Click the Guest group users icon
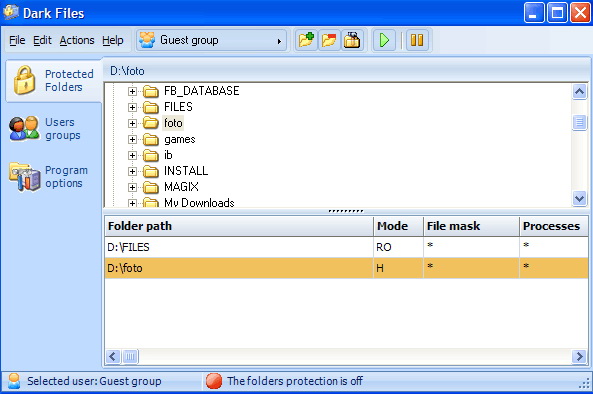 point(147,40)
